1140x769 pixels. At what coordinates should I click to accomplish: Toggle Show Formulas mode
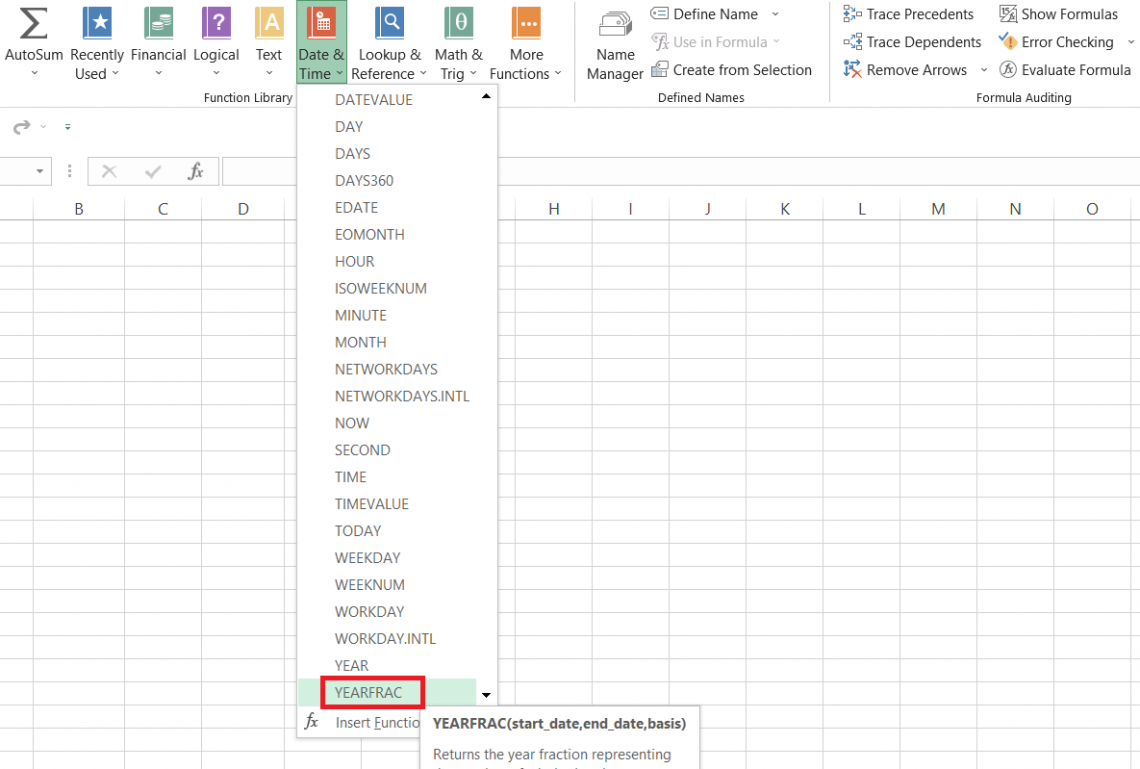coord(1058,14)
